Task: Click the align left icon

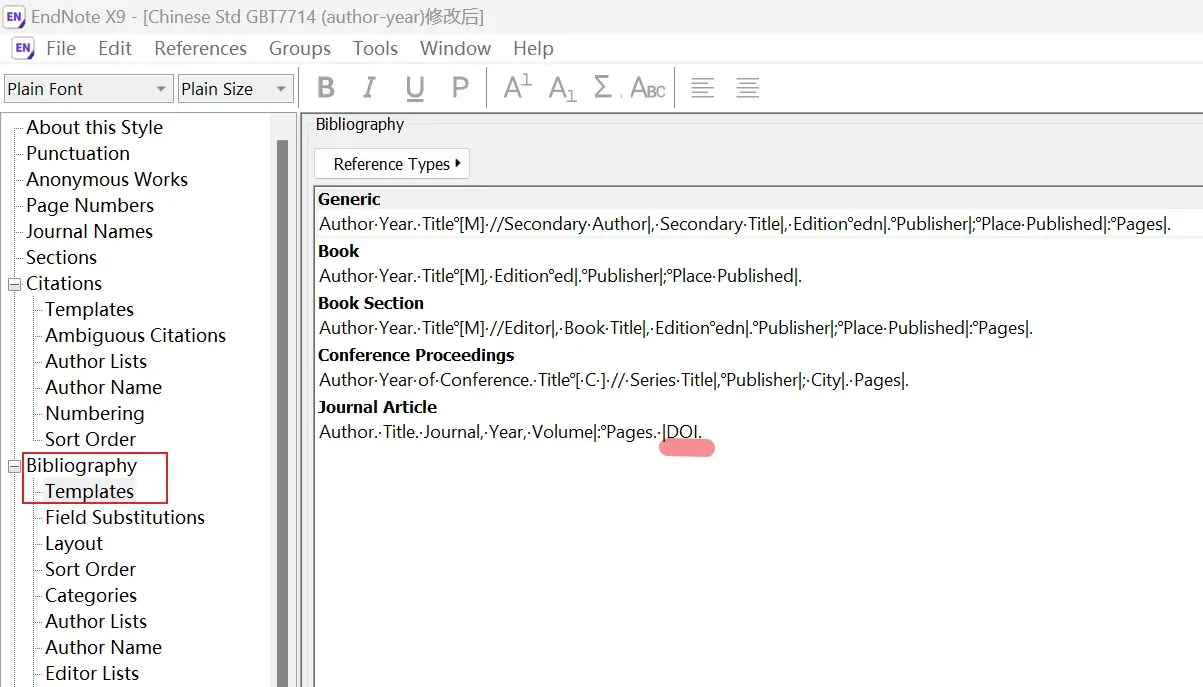Action: click(x=703, y=88)
